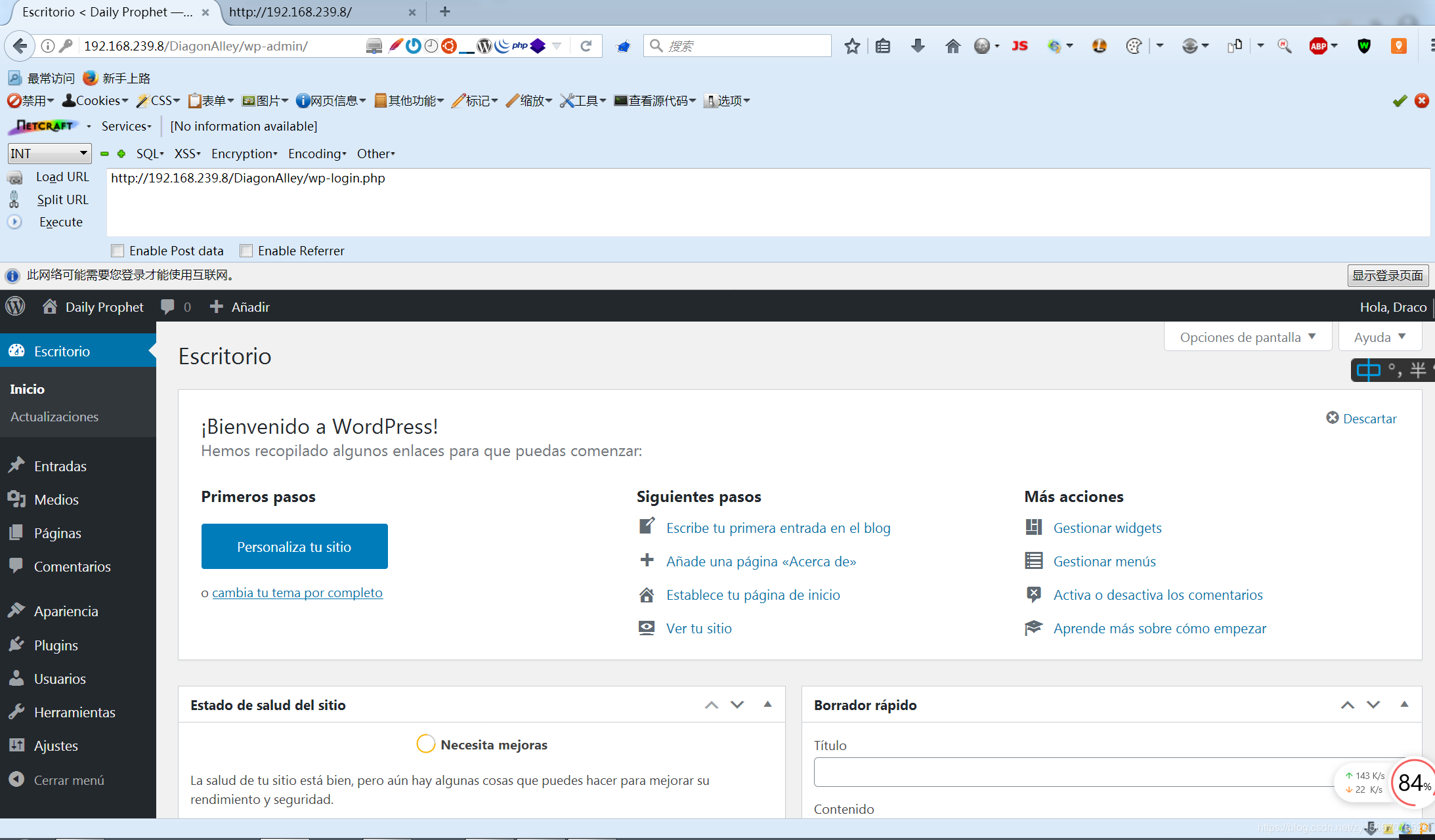Click the WordPress logo in the address bar

click(x=484, y=46)
